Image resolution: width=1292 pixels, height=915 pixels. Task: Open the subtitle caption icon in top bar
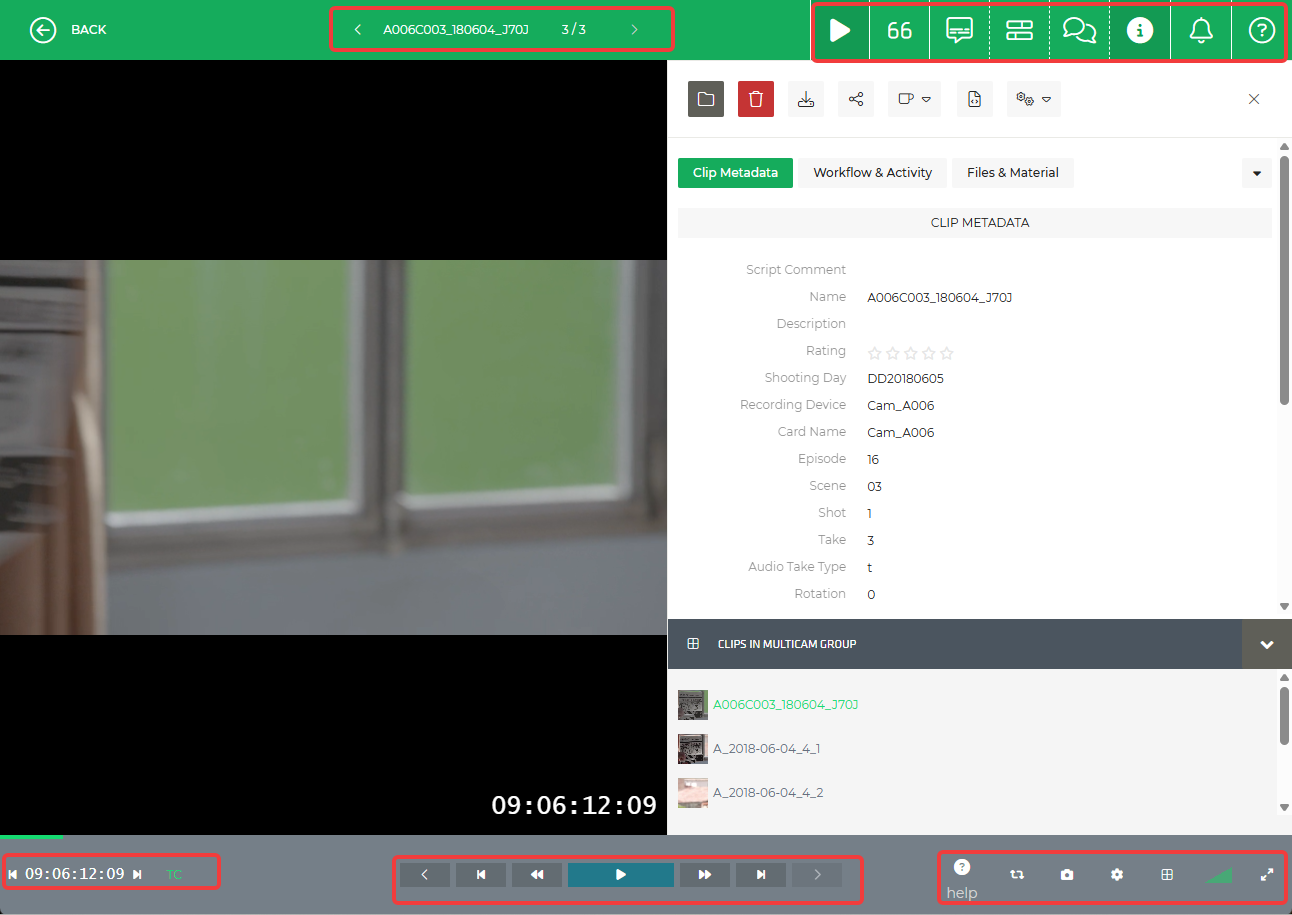tap(959, 30)
